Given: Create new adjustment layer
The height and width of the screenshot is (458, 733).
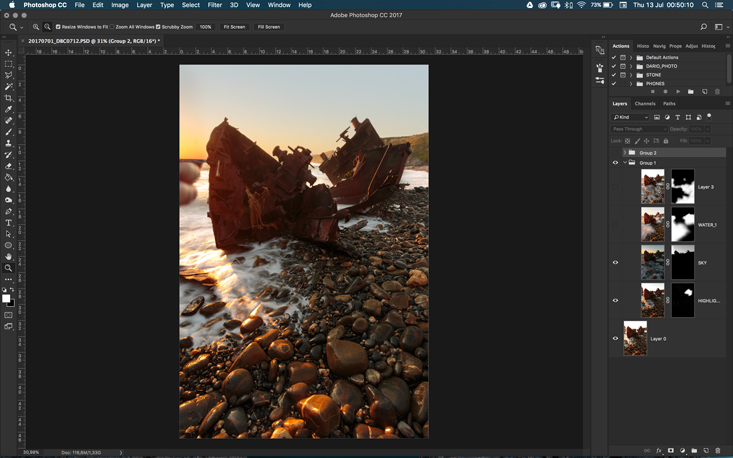Looking at the screenshot, I should (683, 451).
